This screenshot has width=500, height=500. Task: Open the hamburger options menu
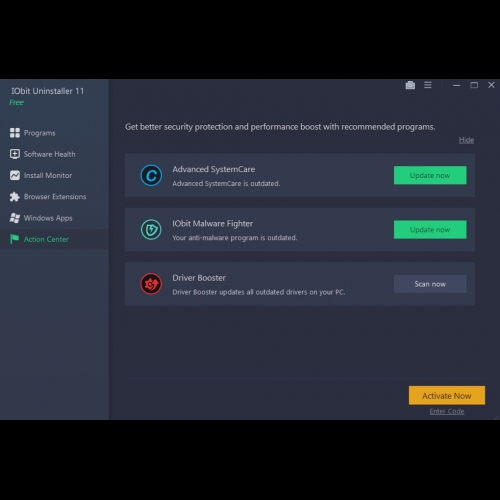(x=428, y=85)
